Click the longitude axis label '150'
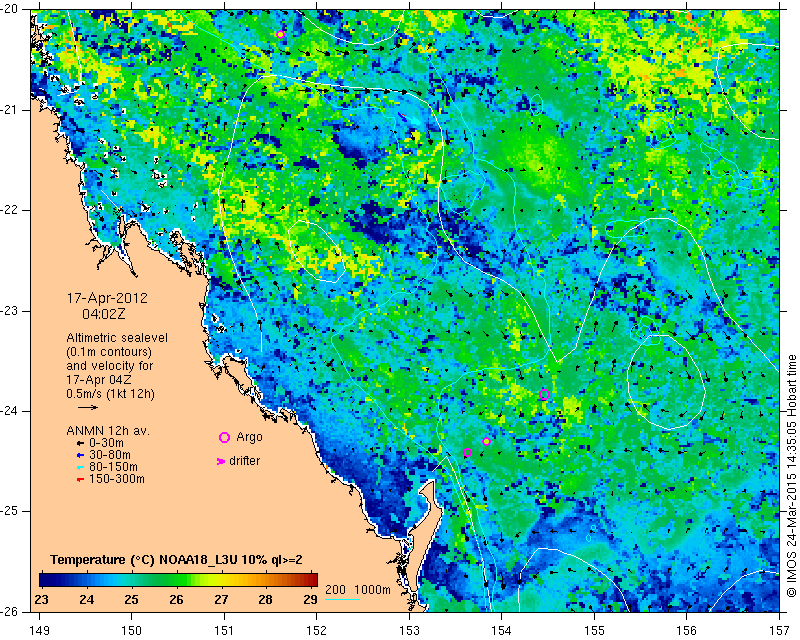The width and height of the screenshot is (800, 640). point(132,631)
